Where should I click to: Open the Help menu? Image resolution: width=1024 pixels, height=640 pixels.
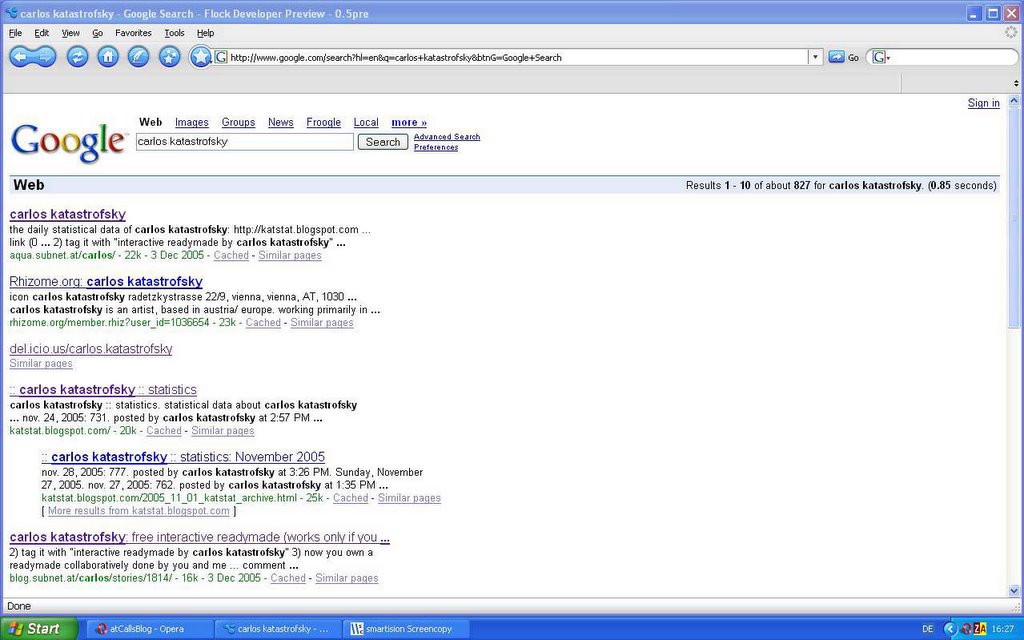click(x=206, y=33)
